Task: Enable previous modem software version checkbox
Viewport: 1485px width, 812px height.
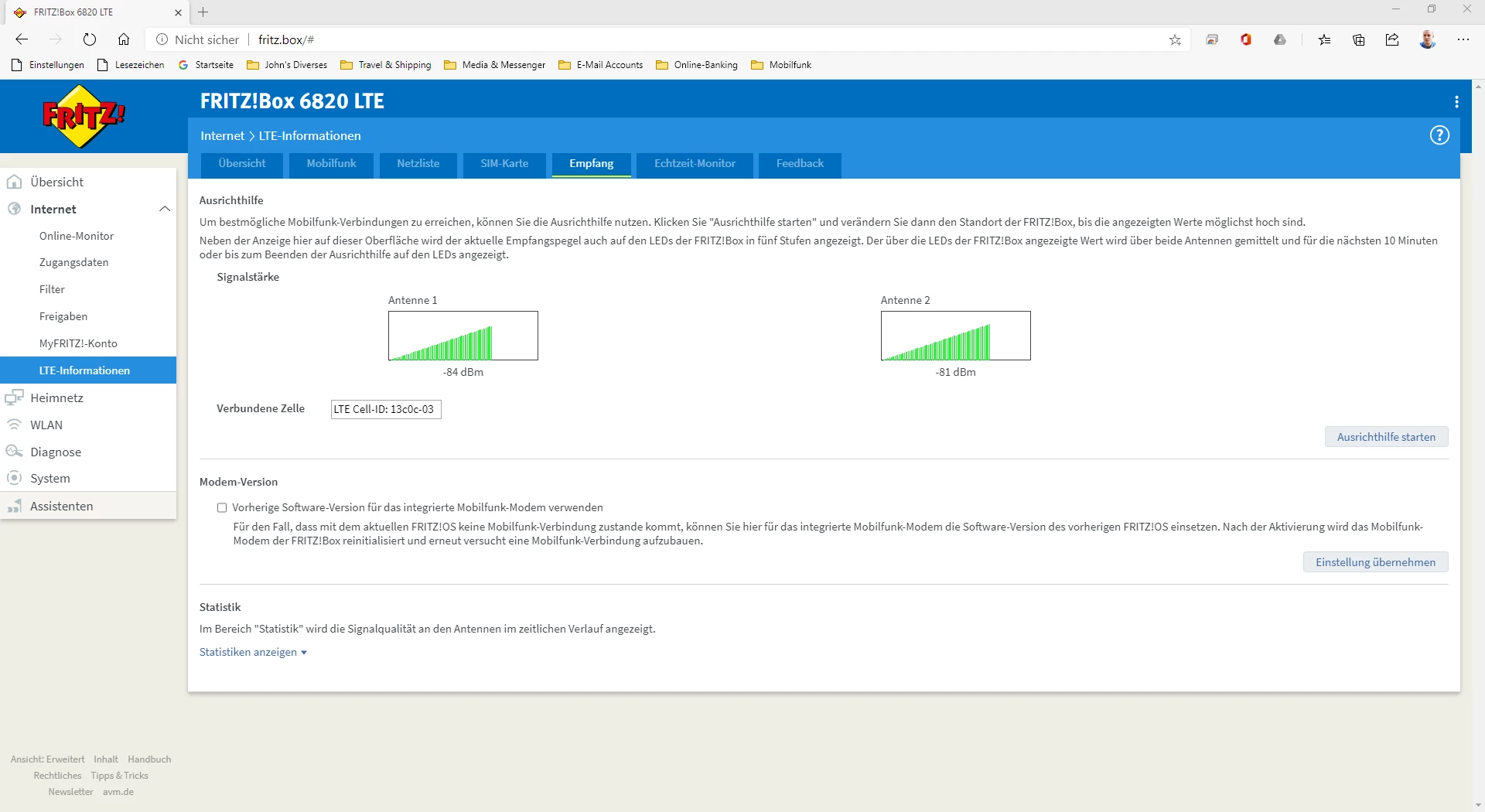Action: [x=222, y=508]
